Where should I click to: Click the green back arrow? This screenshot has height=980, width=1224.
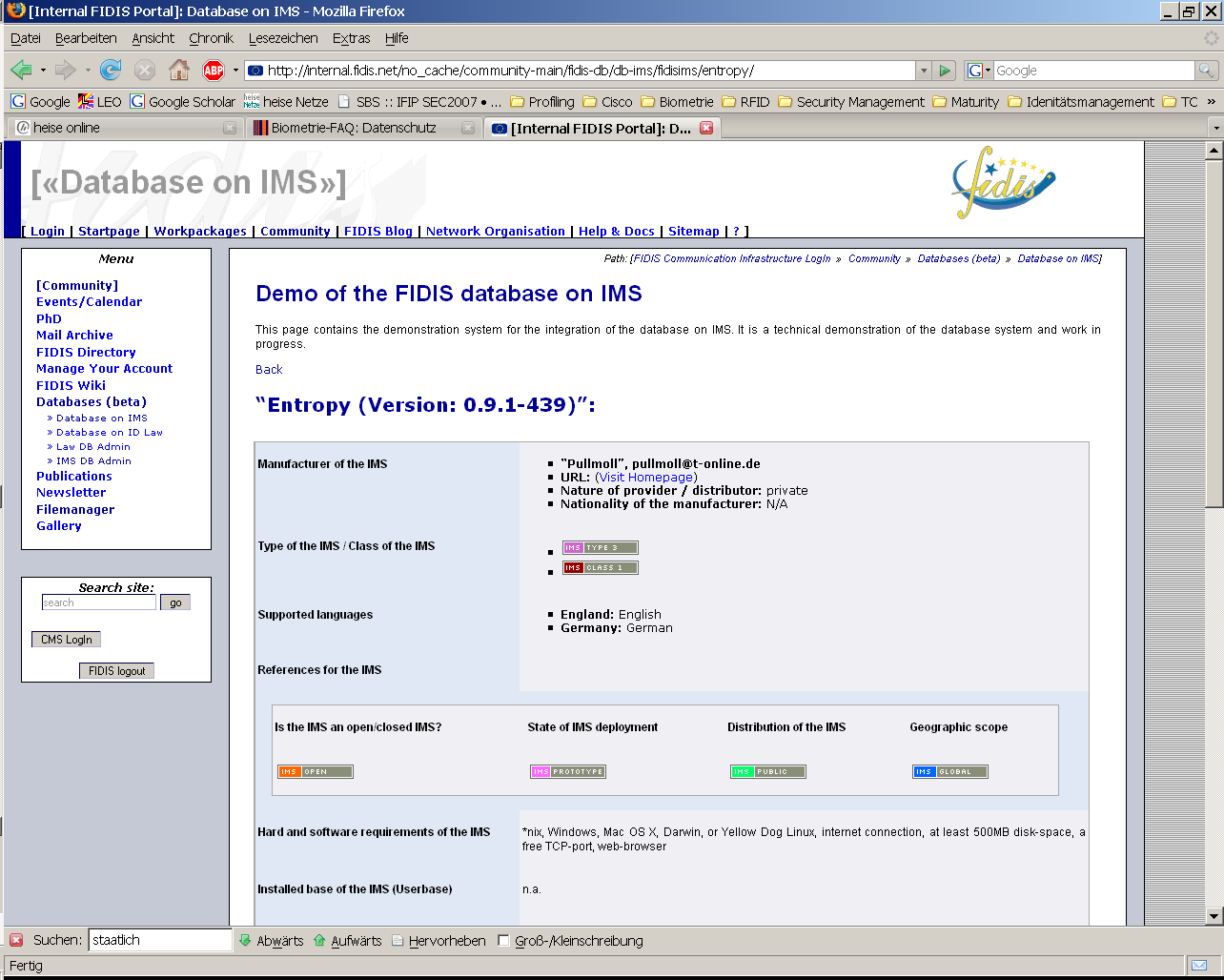tap(21, 71)
